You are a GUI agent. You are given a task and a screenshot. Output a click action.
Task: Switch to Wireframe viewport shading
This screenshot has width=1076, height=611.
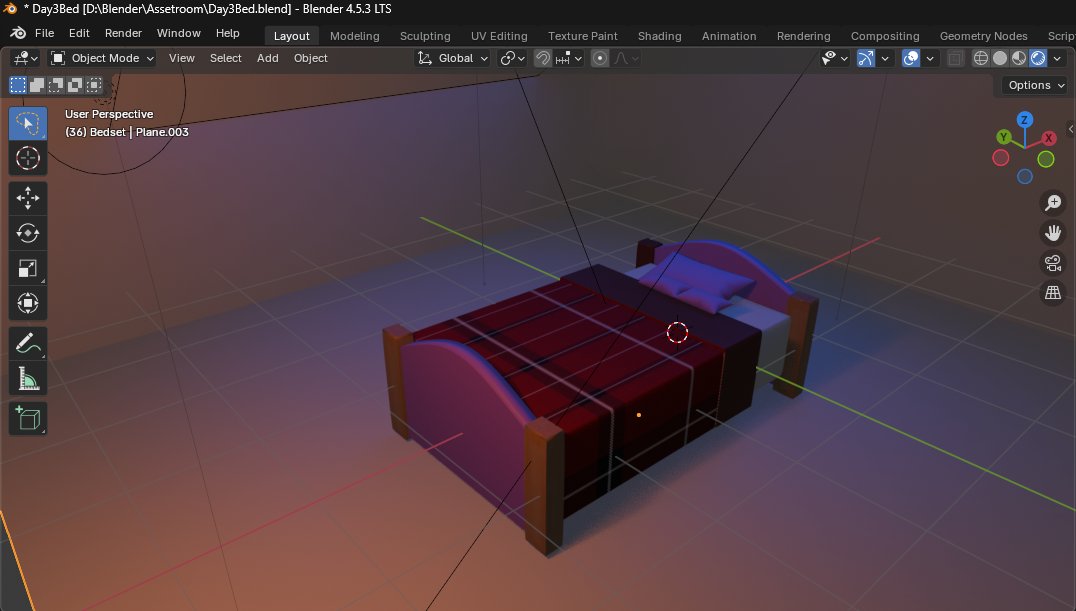click(x=981, y=58)
